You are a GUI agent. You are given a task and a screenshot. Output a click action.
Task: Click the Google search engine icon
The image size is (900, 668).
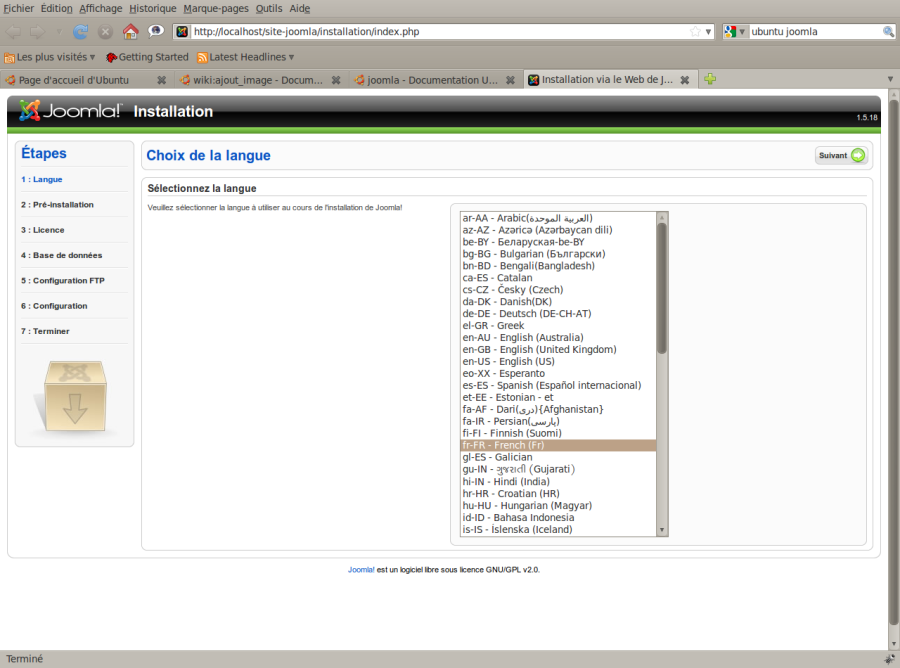click(730, 32)
